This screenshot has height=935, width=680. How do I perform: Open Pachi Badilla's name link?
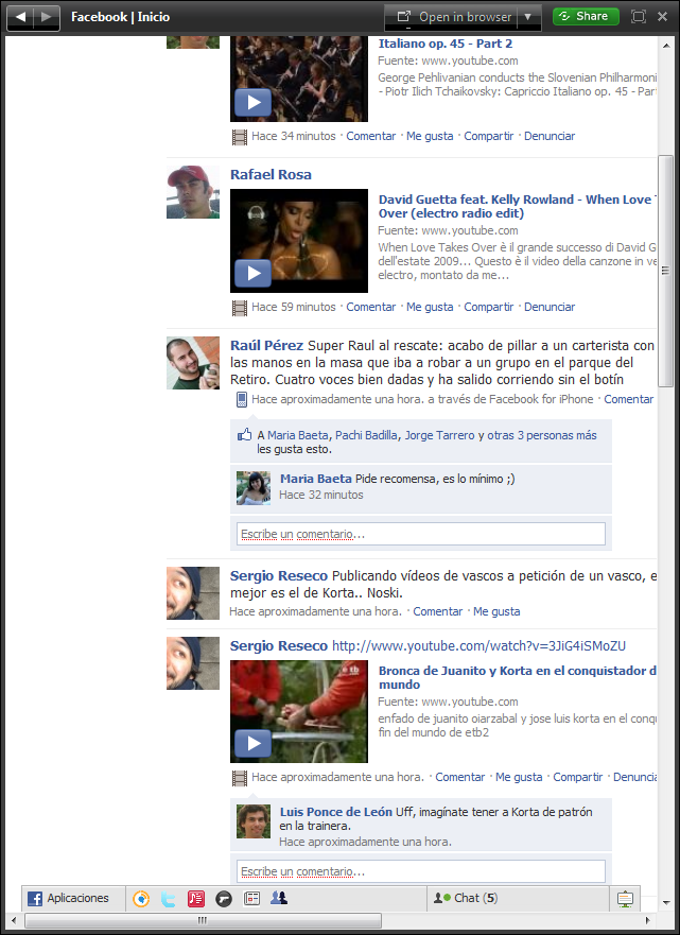pyautogui.click(x=366, y=435)
